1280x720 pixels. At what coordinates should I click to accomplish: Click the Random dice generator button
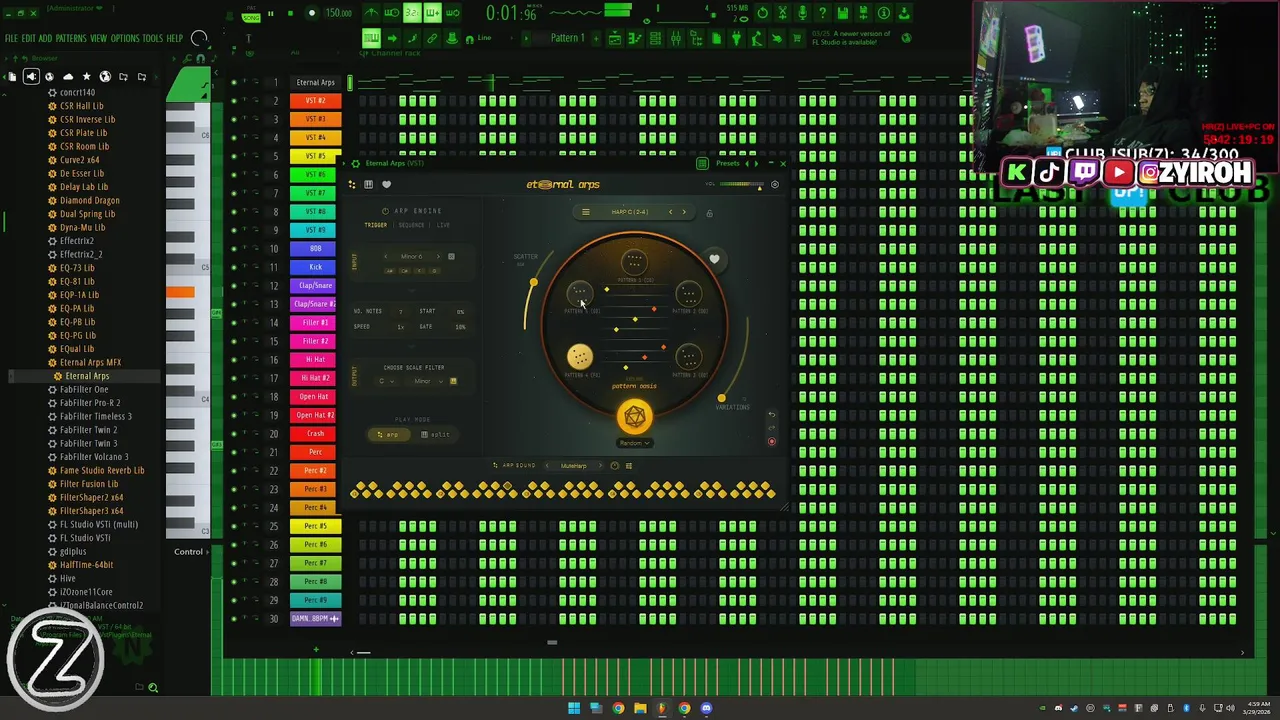634,416
